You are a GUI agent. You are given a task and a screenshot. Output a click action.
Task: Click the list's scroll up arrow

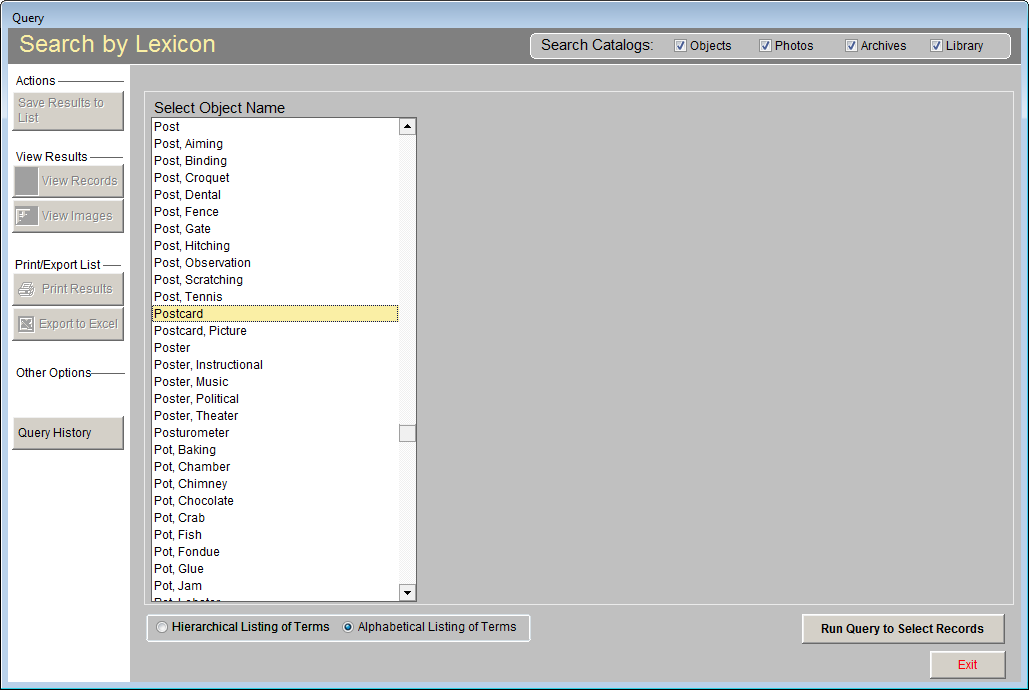tap(407, 125)
